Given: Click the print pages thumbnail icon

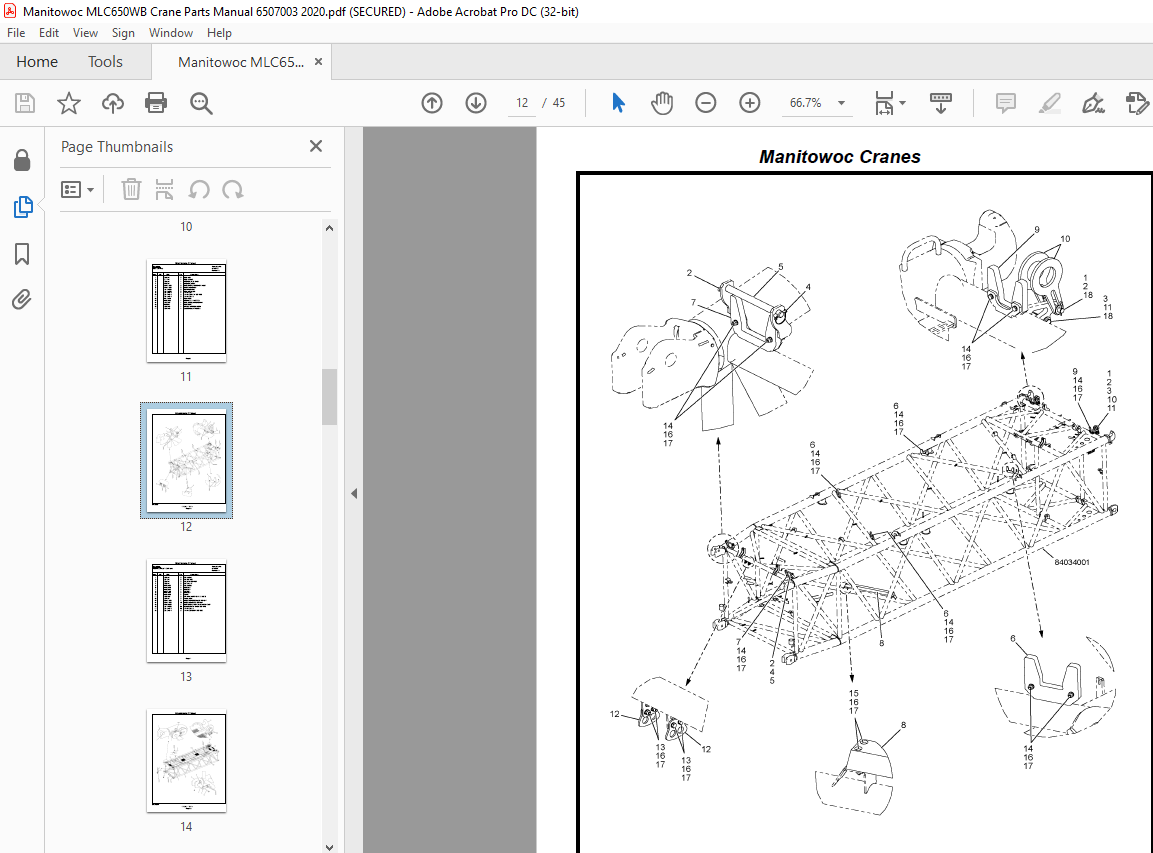Looking at the screenshot, I should (x=165, y=190).
